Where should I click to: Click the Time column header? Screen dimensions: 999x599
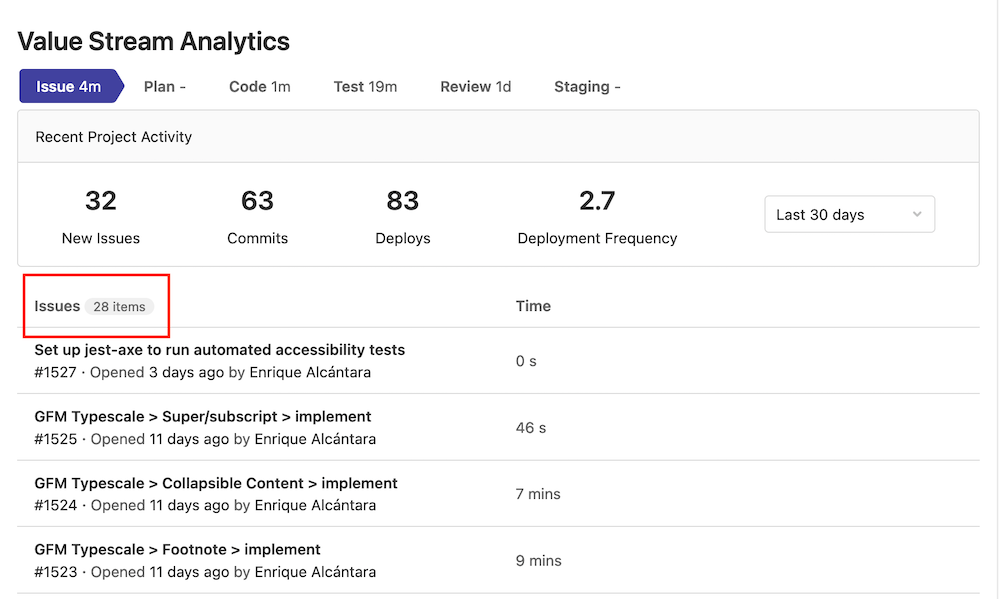533,306
